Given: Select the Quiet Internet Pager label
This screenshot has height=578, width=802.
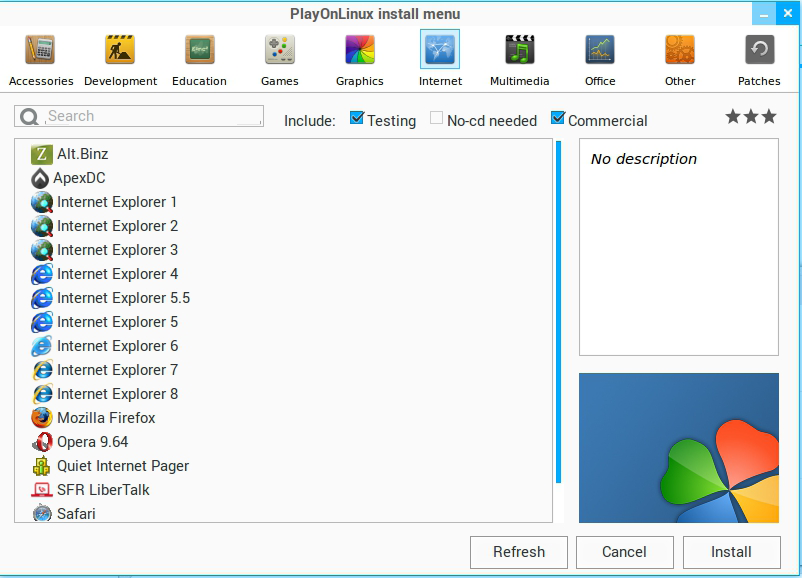Looking at the screenshot, I should pyautogui.click(x=123, y=466).
